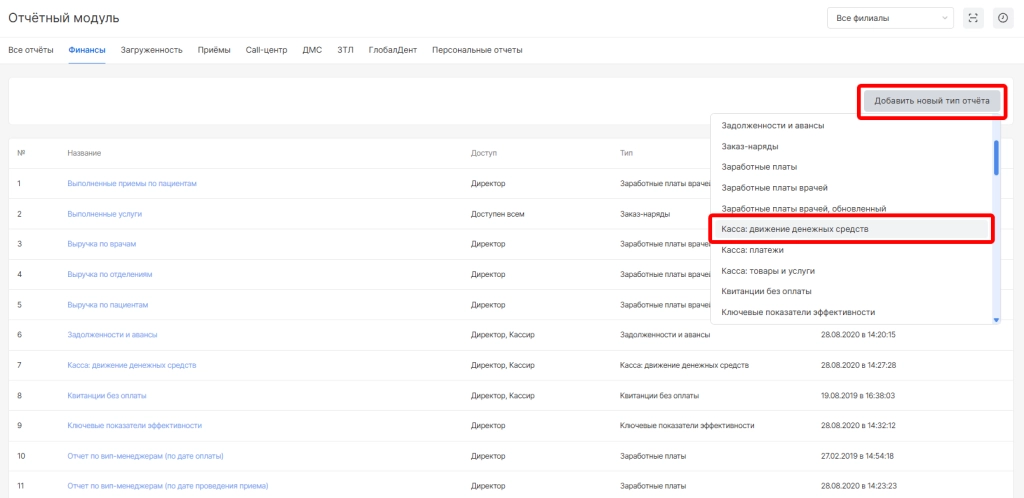This screenshot has height=498, width=1024.
Task: Go to the Call-центр tab
Action: (266, 50)
